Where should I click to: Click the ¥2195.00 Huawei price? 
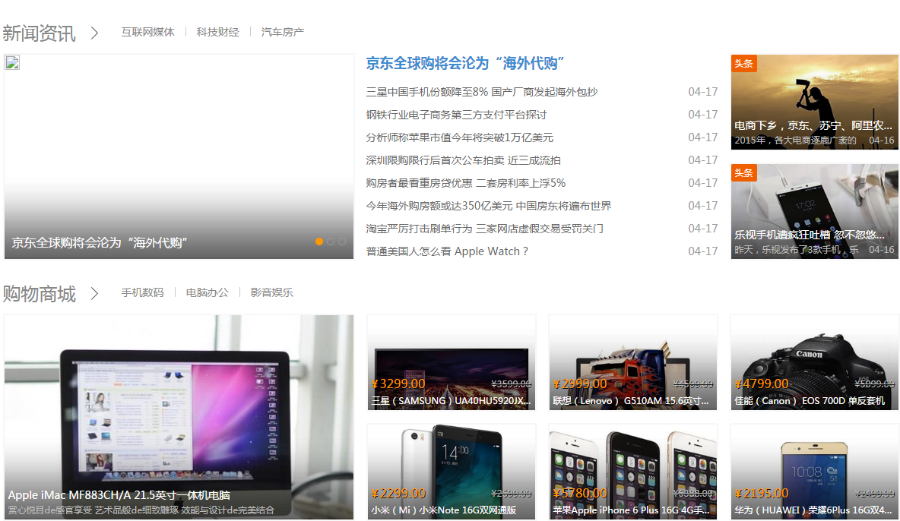click(x=762, y=493)
